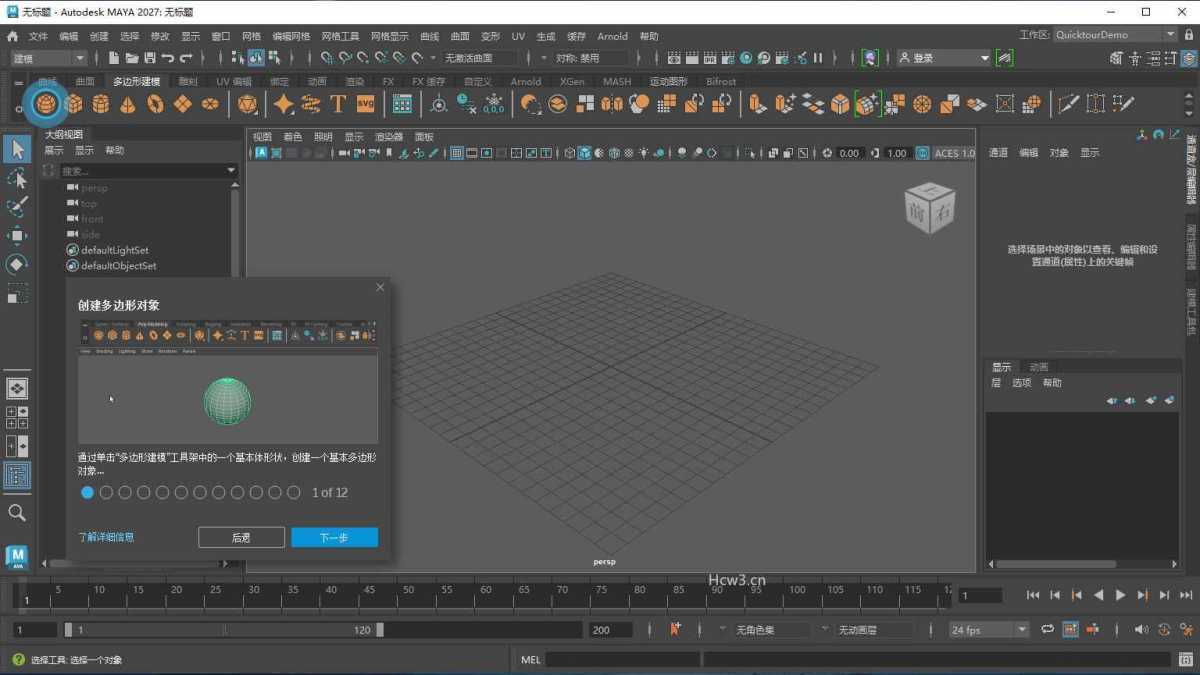Image resolution: width=1200 pixels, height=675 pixels.
Task: Open the Type tool from the shelf
Action: coord(338,103)
